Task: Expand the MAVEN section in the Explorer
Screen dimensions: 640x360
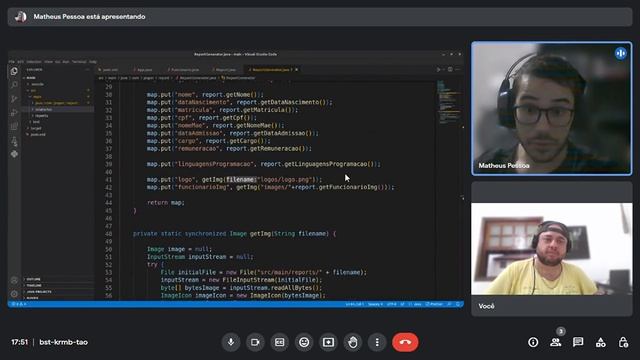Action: (58, 298)
